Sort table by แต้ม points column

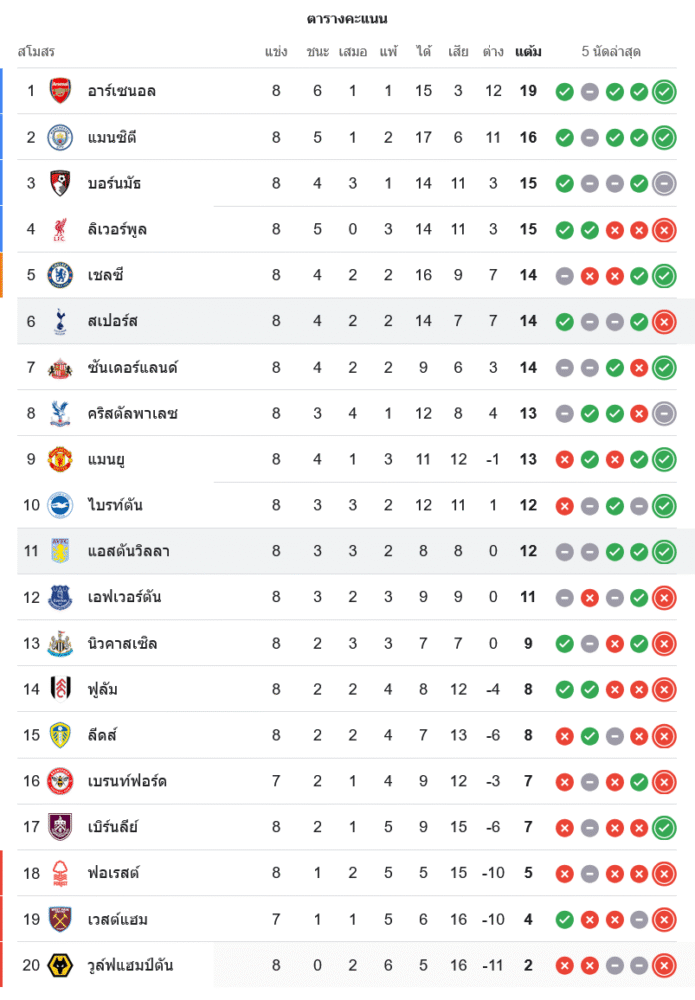[528, 51]
